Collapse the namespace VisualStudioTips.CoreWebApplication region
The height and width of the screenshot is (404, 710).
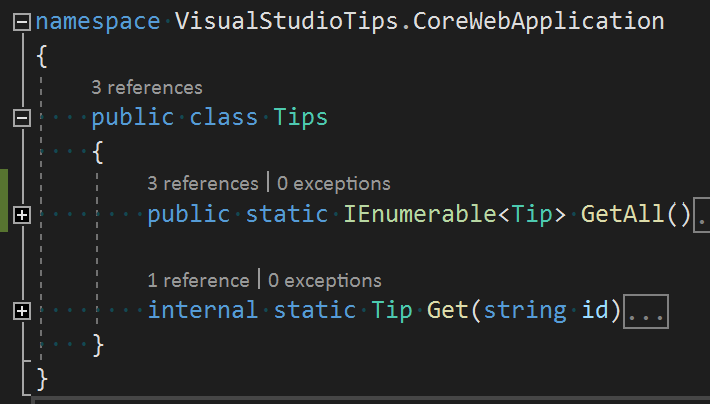(x=22, y=22)
